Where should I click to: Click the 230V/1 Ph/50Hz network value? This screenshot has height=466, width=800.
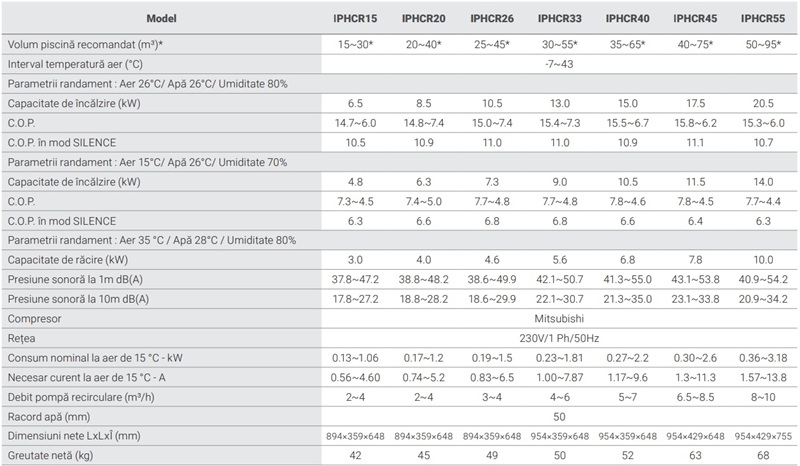[x=558, y=337]
